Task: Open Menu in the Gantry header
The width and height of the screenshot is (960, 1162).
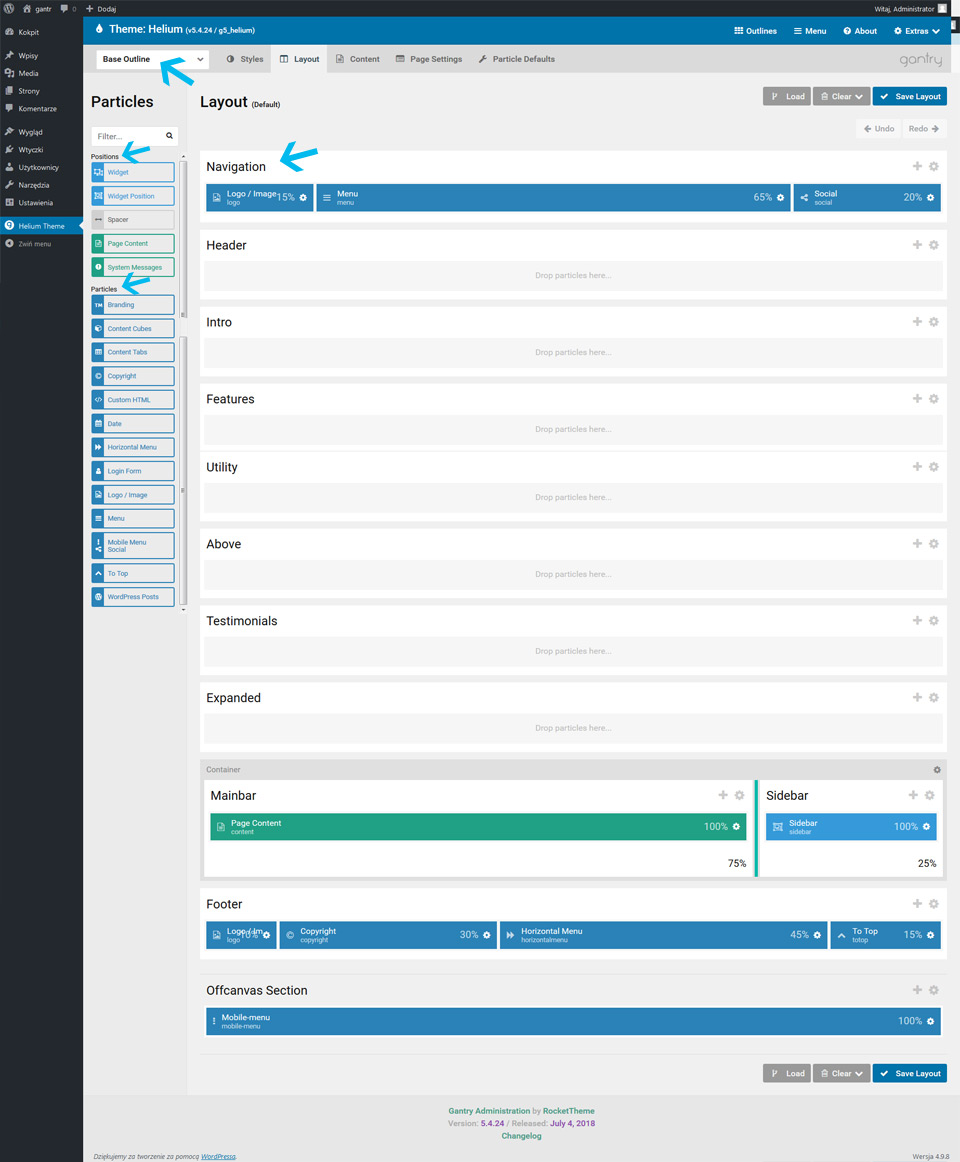Action: pyautogui.click(x=810, y=31)
